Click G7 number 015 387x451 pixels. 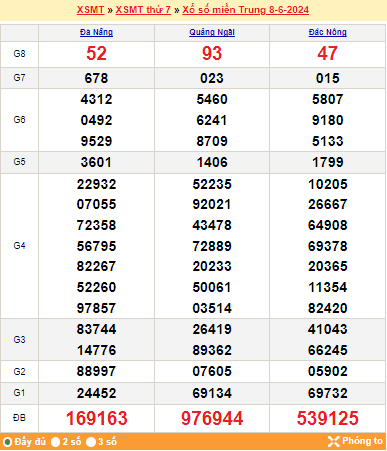click(328, 78)
